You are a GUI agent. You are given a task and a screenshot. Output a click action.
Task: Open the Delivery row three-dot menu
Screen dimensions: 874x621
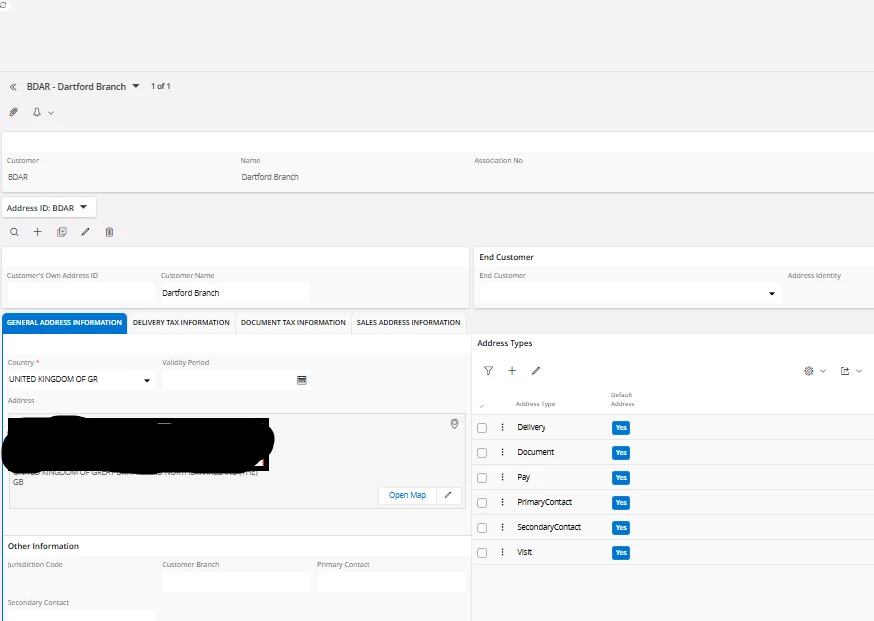point(502,427)
